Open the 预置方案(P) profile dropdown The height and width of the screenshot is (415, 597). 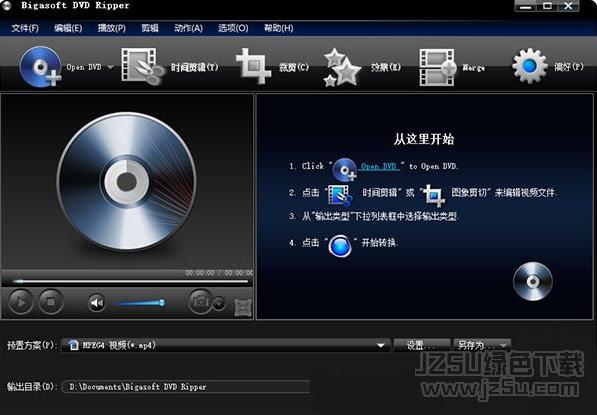pos(226,345)
